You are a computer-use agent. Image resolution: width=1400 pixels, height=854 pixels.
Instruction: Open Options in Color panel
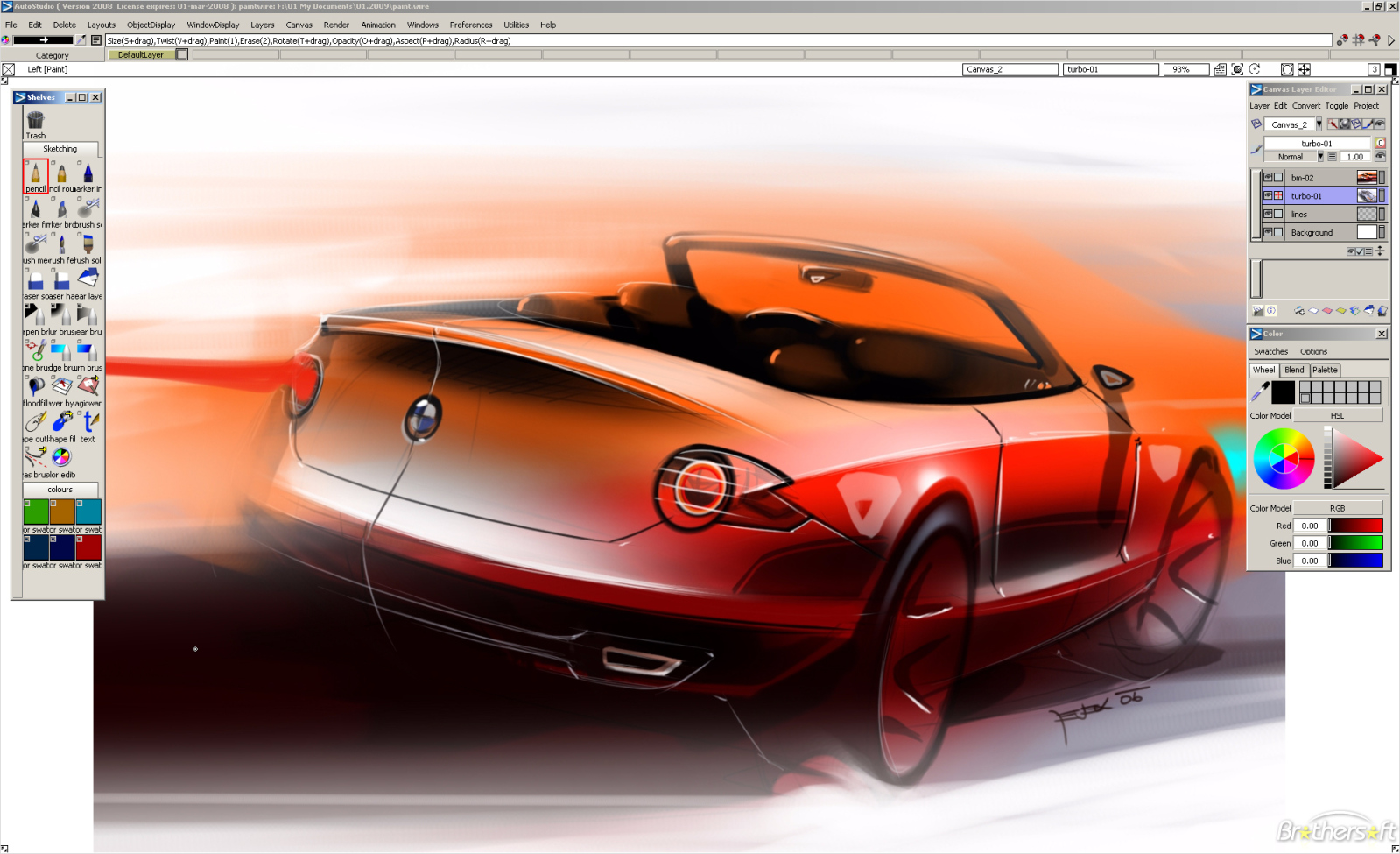pos(1313,351)
